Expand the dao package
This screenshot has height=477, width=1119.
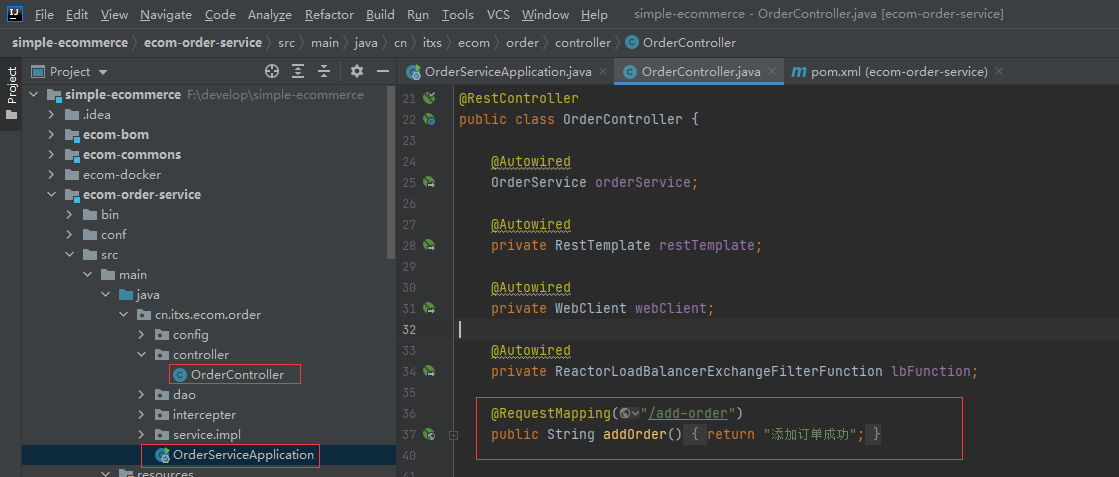[141, 395]
